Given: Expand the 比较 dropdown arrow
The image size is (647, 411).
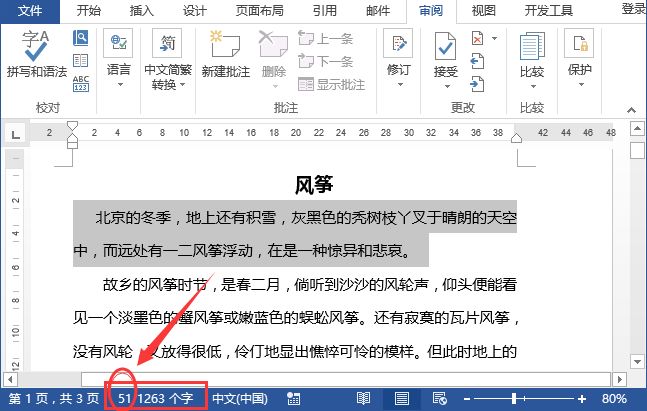Looking at the screenshot, I should [533, 86].
